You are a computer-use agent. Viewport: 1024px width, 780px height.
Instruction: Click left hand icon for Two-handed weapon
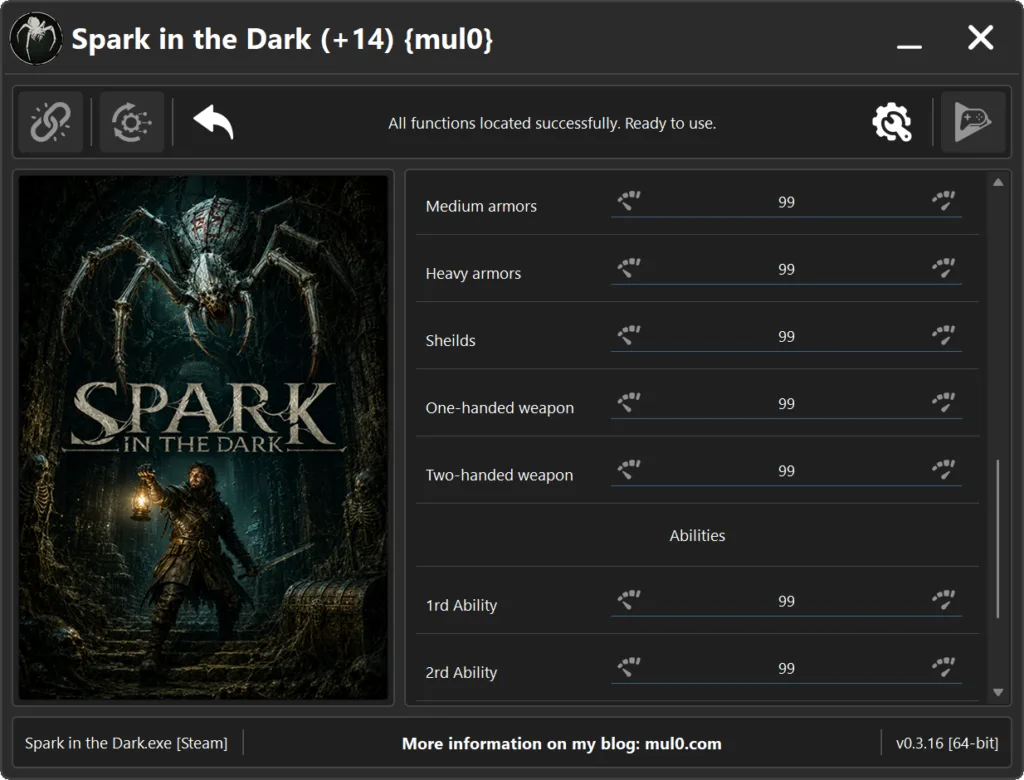pos(630,470)
